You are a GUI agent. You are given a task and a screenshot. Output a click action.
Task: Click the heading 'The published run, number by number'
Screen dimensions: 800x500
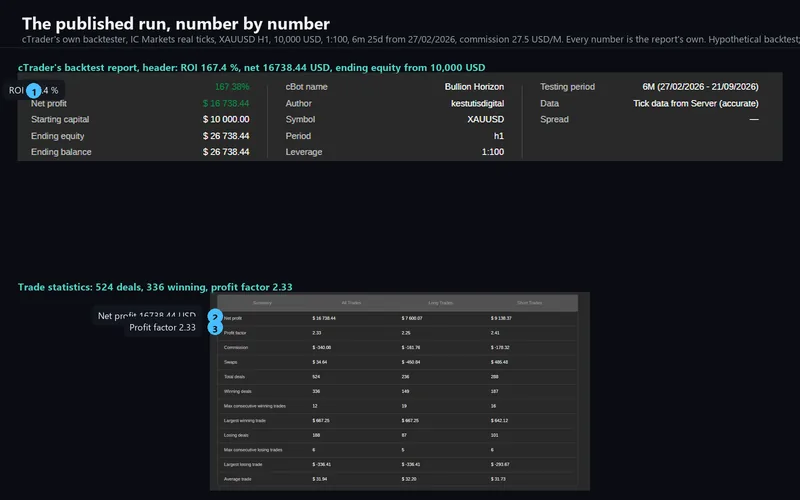pyautogui.click(x=176, y=24)
